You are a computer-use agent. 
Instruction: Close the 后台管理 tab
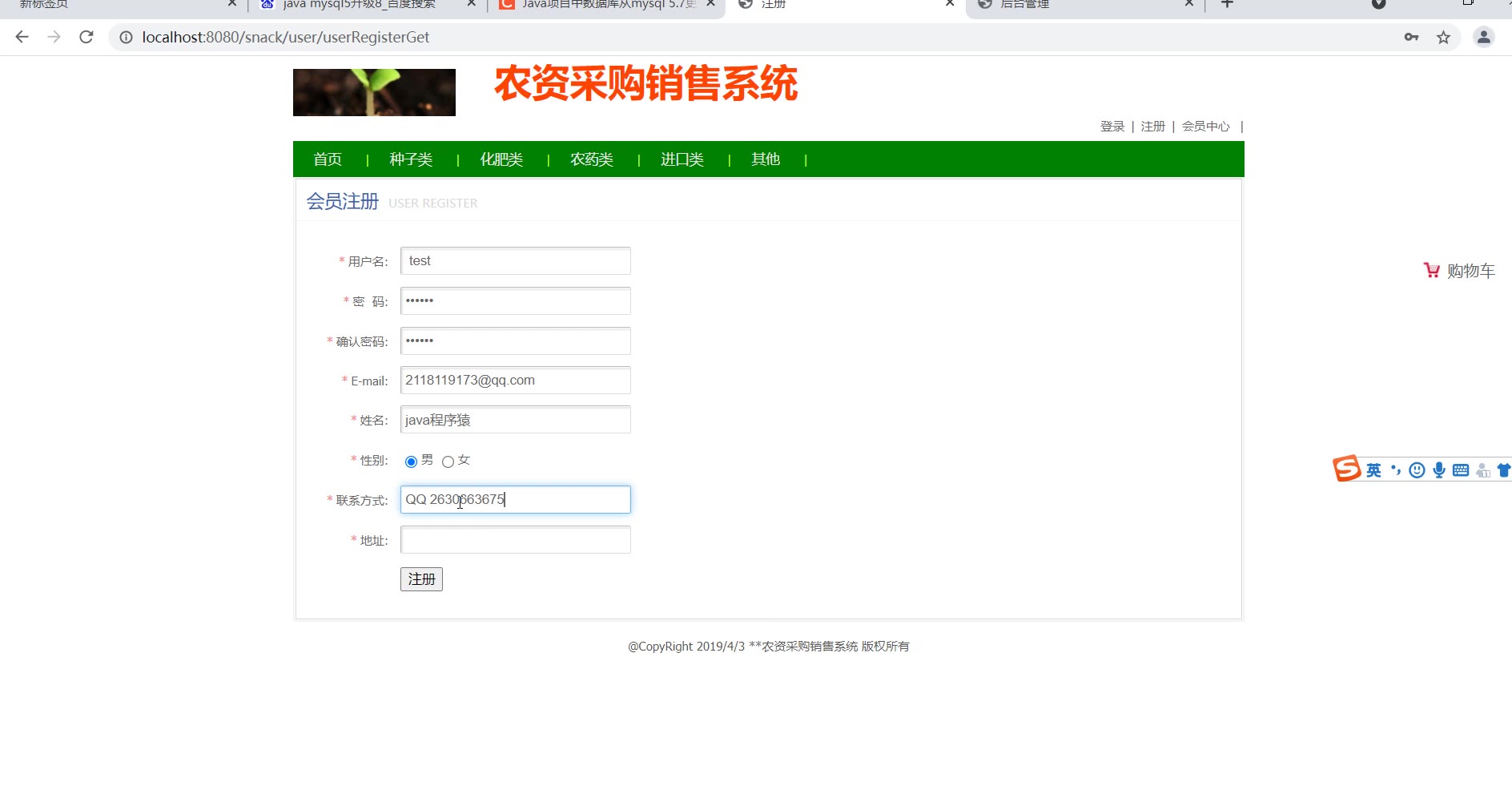point(1189,4)
